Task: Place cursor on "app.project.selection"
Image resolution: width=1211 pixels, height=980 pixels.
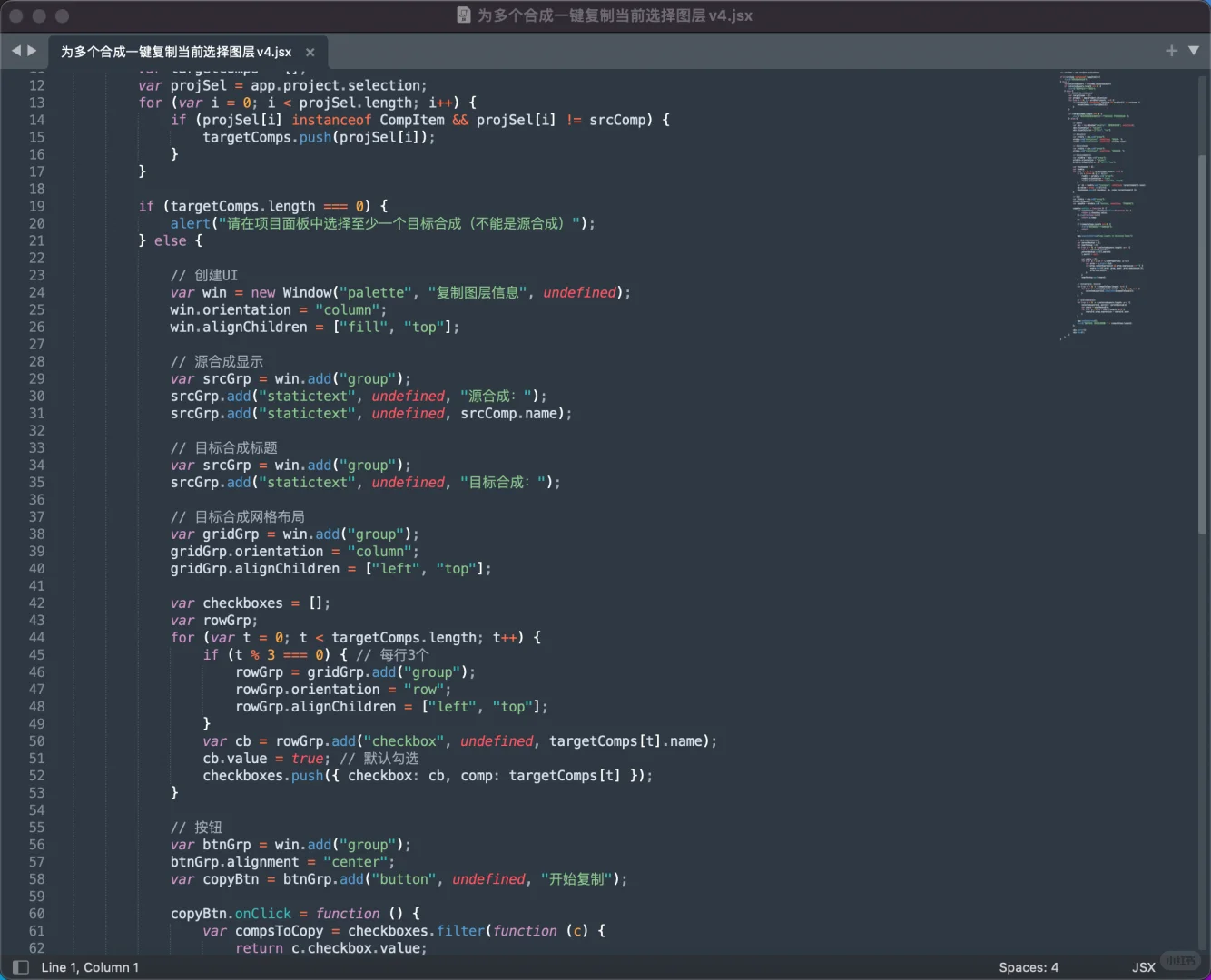Action: pyautogui.click(x=337, y=85)
